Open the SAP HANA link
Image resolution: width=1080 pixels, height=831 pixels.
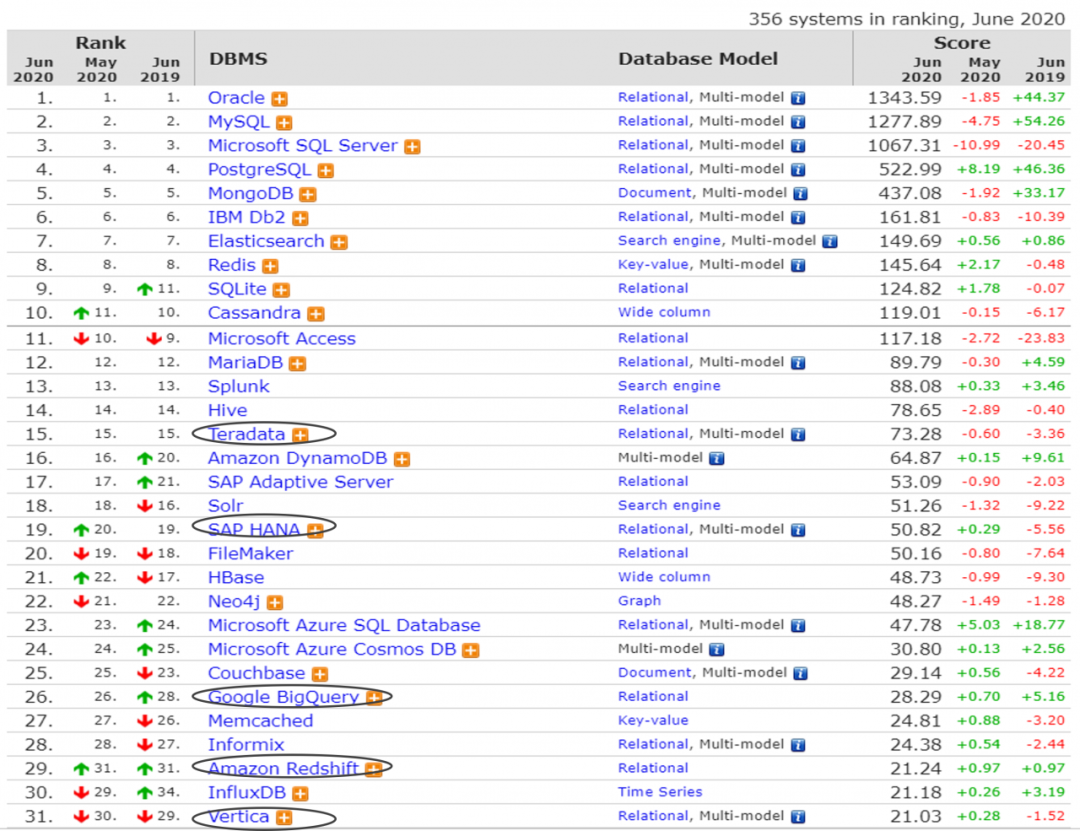(x=254, y=530)
